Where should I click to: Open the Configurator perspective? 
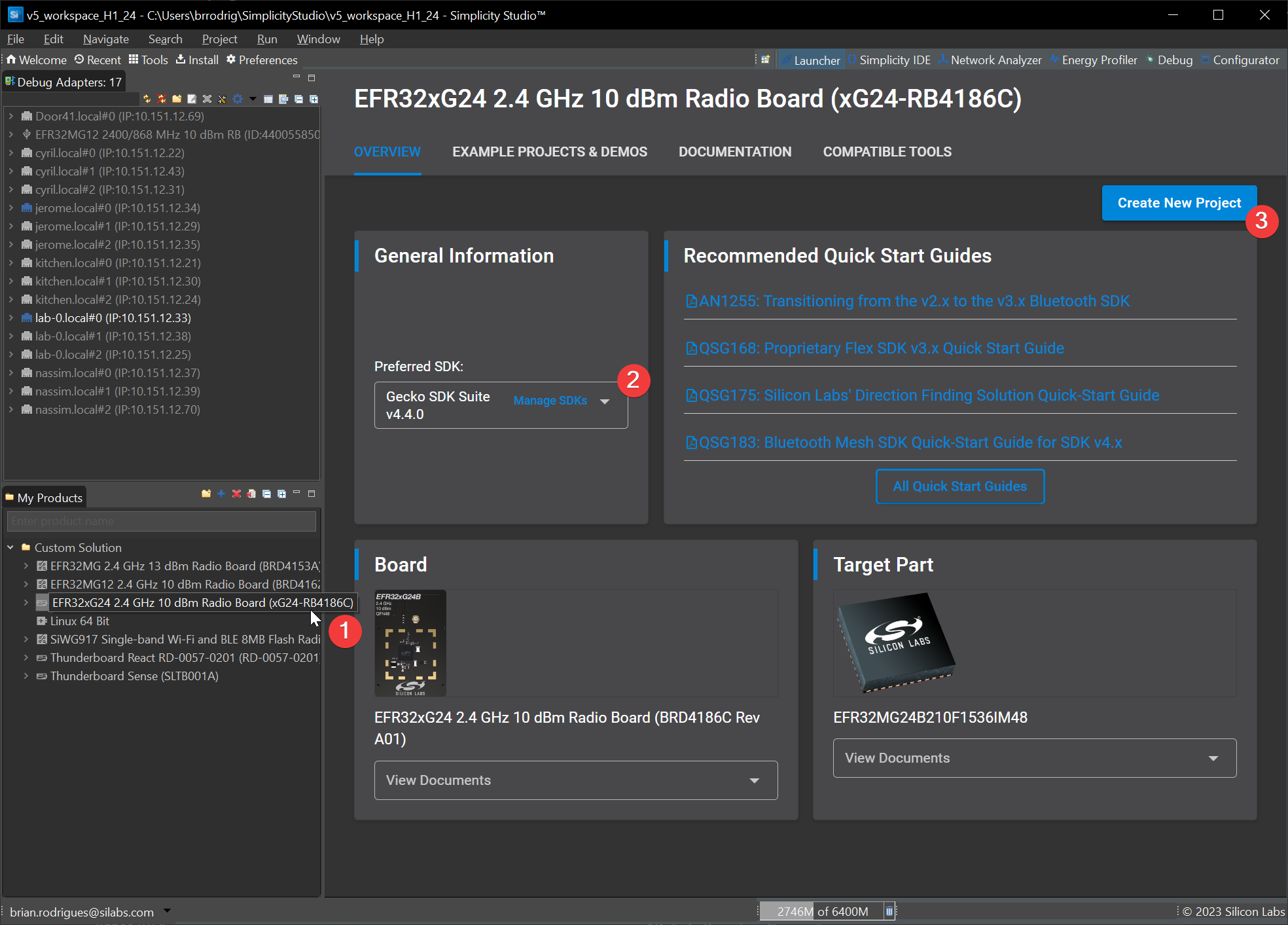point(1240,60)
